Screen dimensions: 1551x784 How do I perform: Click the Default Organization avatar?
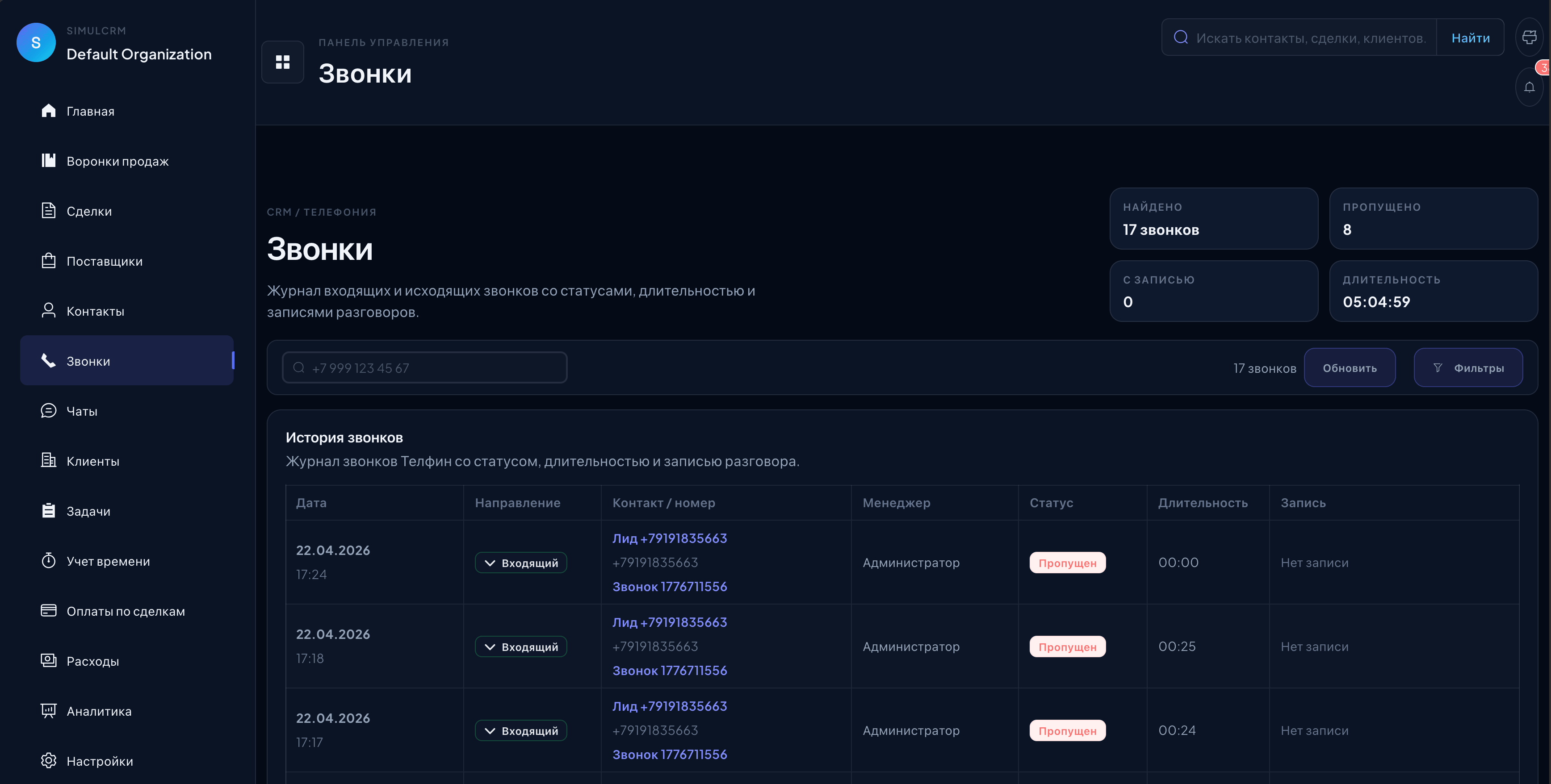36,43
